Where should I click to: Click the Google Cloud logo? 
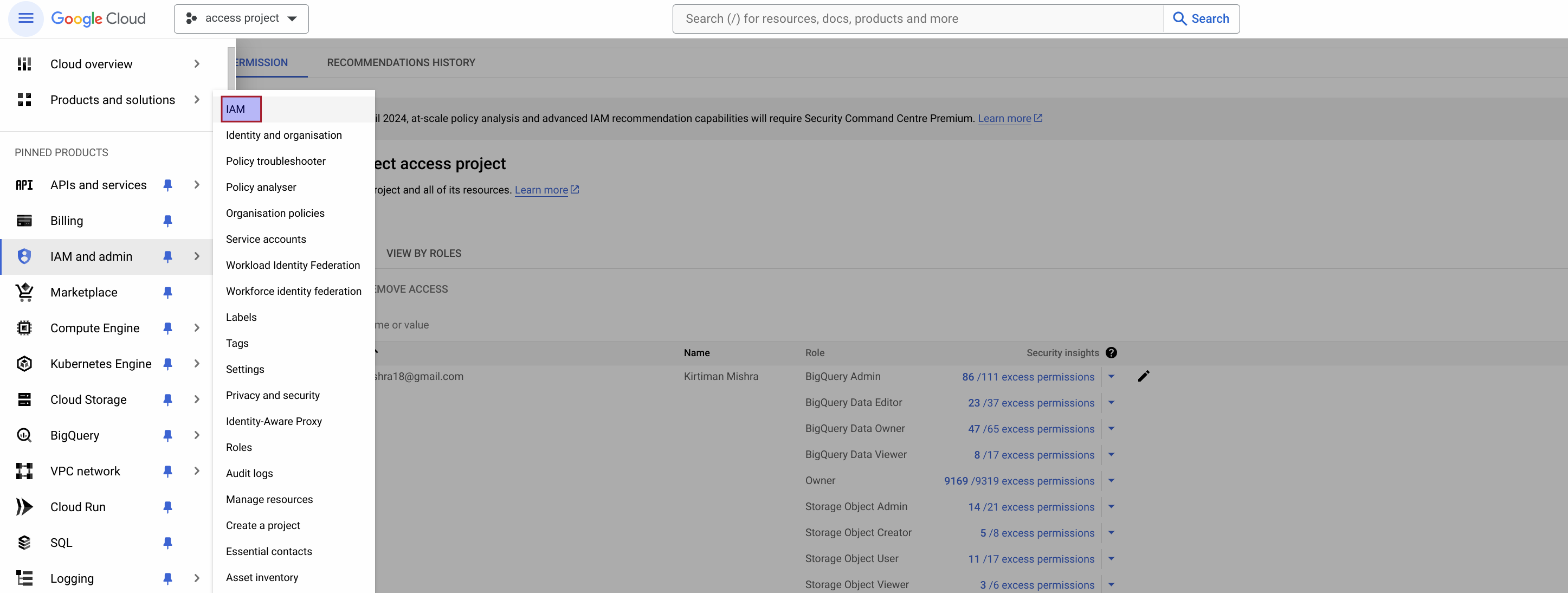[x=99, y=18]
